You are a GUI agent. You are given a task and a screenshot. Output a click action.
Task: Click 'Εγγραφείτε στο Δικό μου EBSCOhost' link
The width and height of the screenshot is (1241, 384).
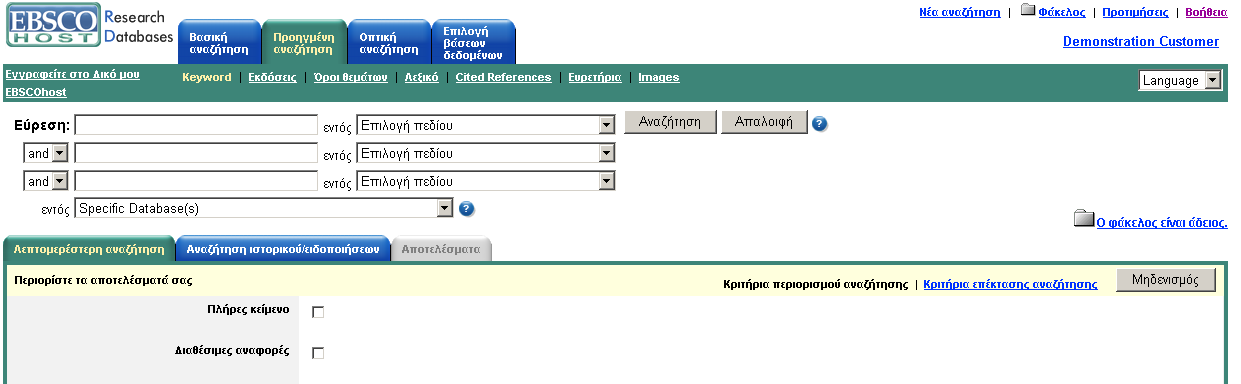pos(72,82)
